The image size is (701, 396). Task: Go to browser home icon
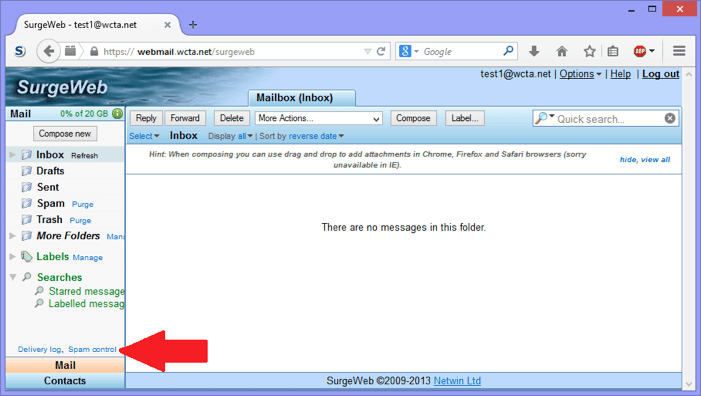pos(562,51)
